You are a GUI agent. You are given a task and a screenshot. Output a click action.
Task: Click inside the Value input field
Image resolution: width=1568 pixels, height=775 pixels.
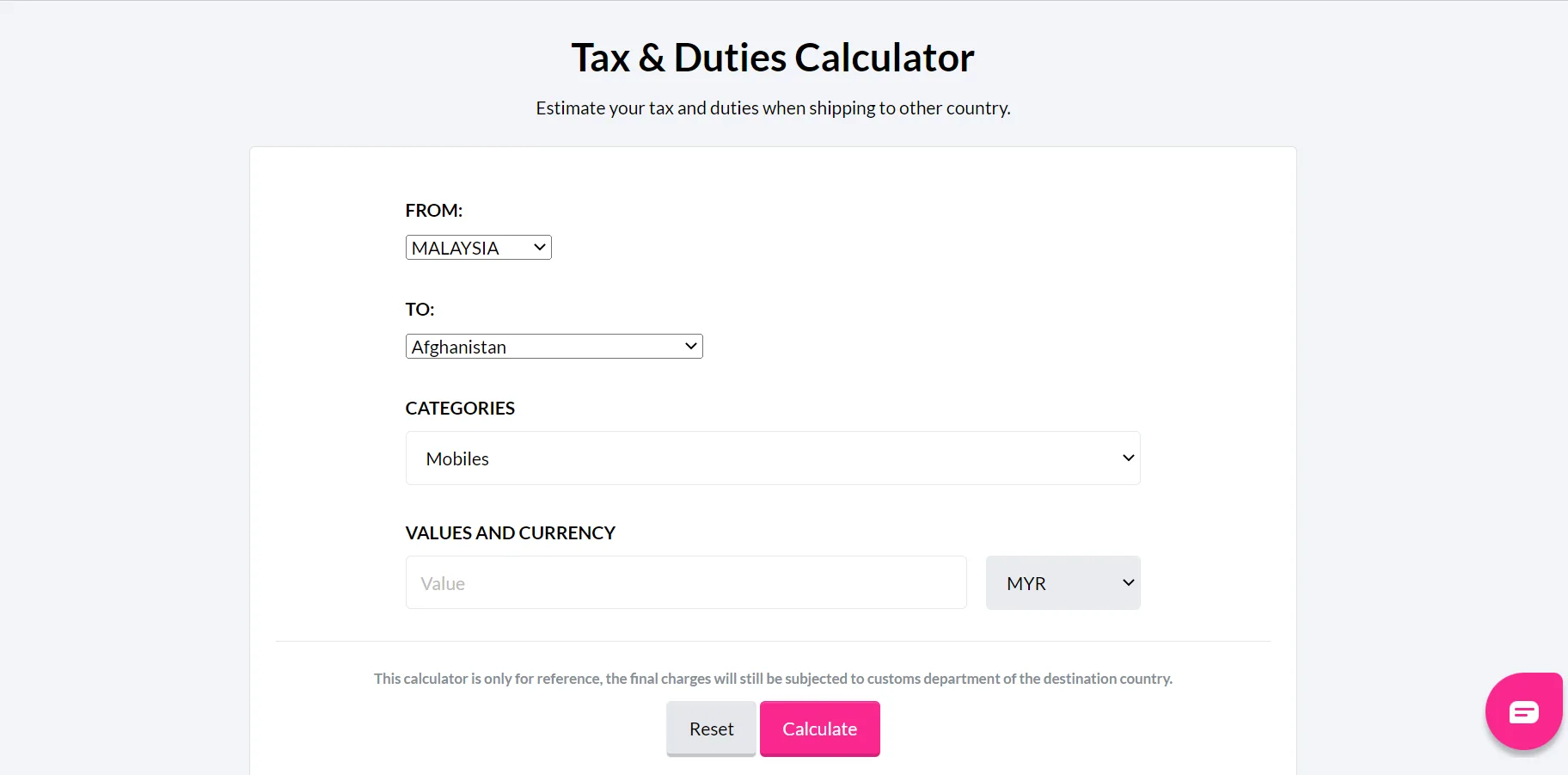[679, 582]
